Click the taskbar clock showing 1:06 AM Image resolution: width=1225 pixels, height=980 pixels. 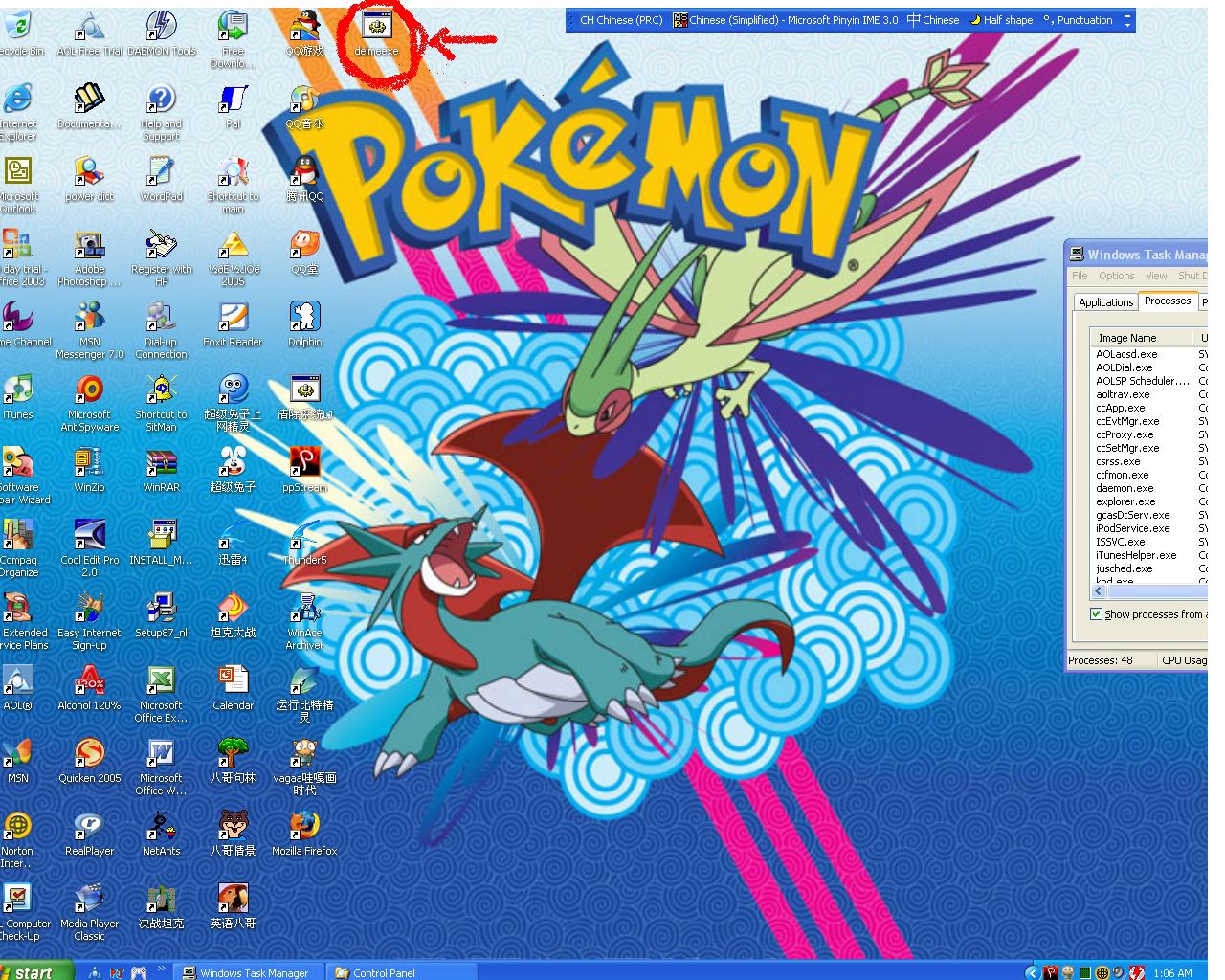tap(1172, 972)
